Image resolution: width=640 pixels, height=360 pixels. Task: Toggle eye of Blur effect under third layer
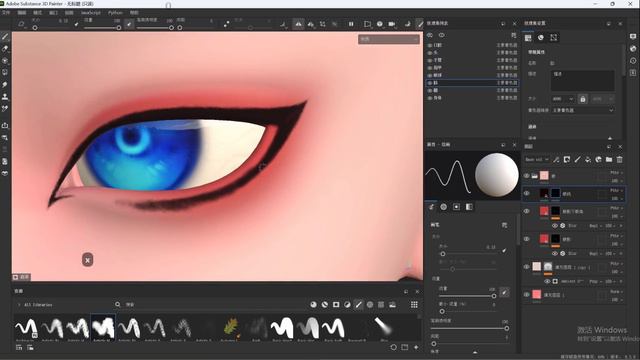pos(555,225)
